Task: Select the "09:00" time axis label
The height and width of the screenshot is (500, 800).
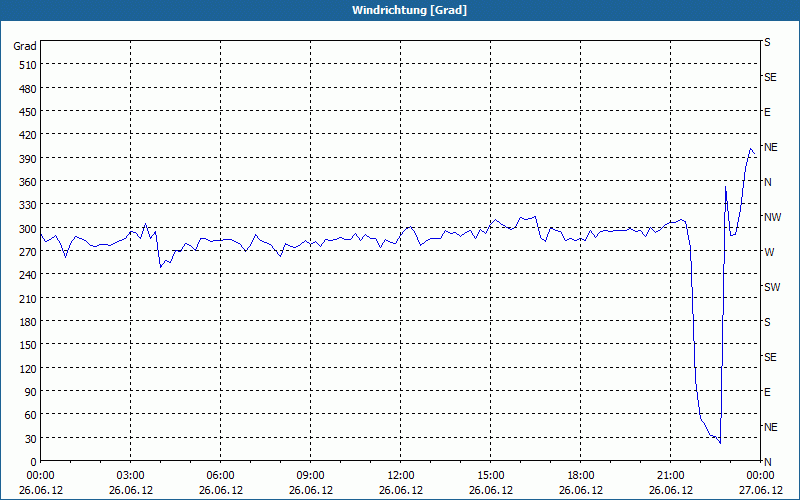Action: point(310,476)
